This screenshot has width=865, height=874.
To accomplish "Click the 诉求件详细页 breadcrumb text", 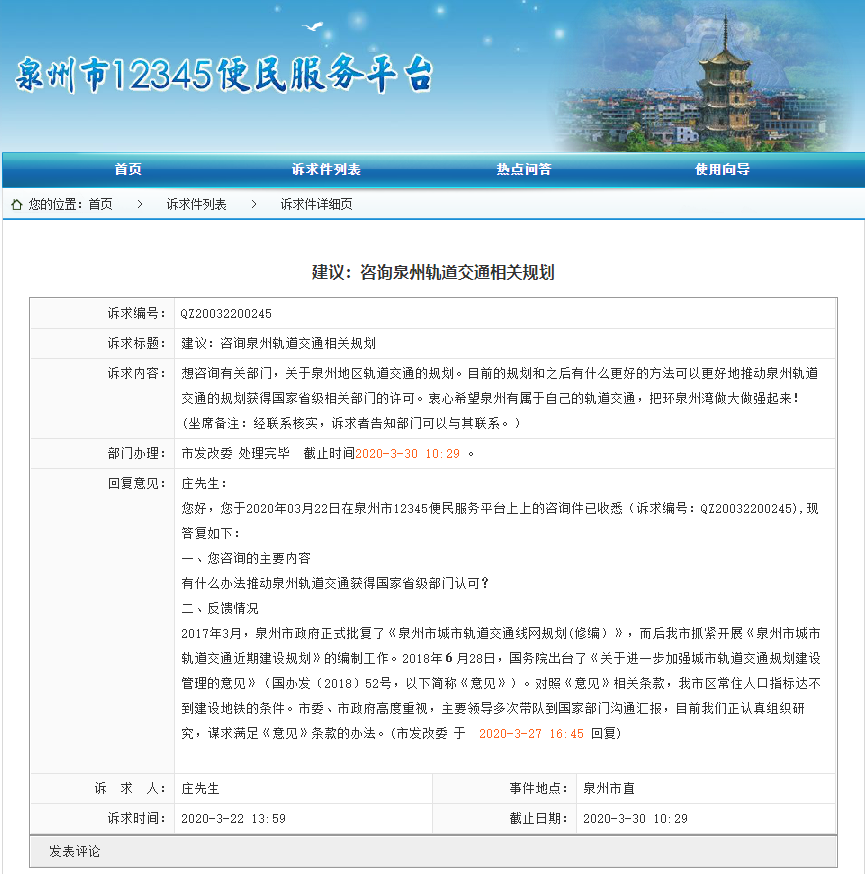I will [316, 204].
